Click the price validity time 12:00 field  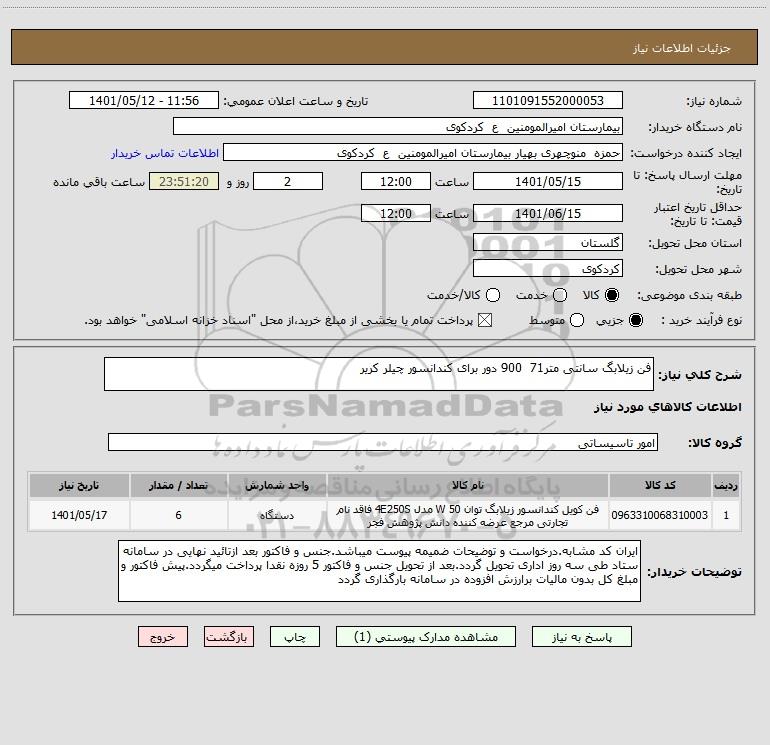pos(396,213)
